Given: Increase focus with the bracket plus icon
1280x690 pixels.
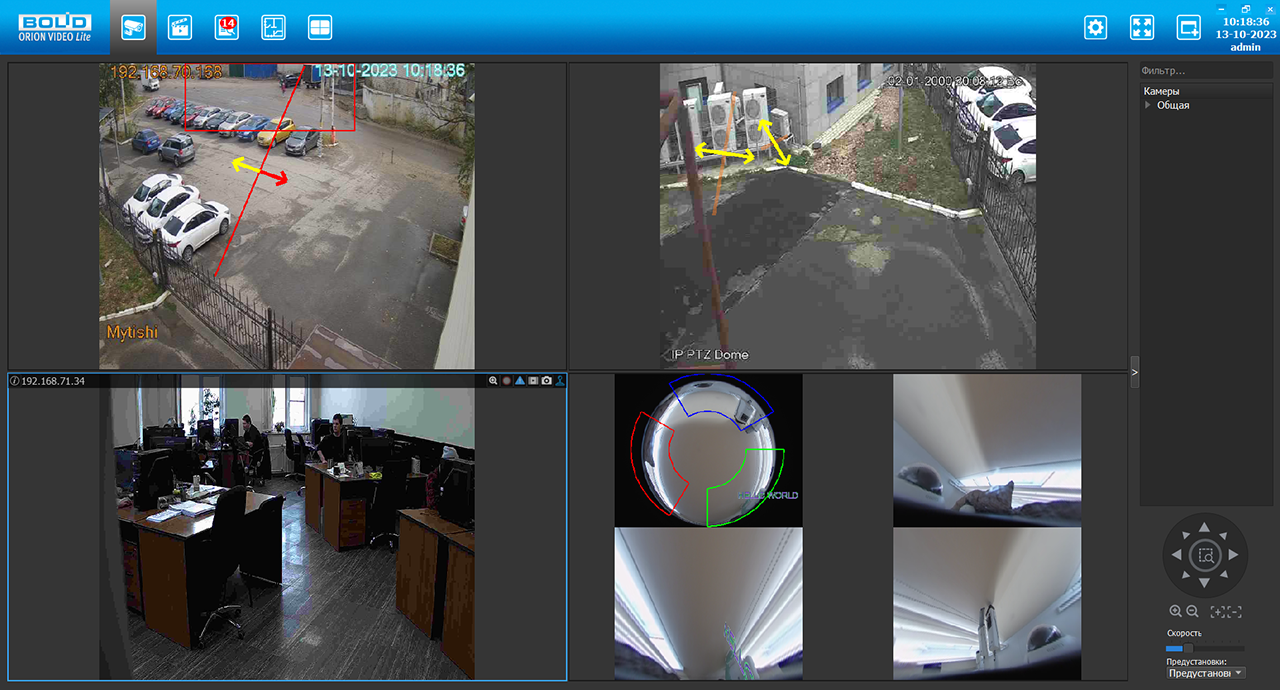Looking at the screenshot, I should click(1217, 611).
